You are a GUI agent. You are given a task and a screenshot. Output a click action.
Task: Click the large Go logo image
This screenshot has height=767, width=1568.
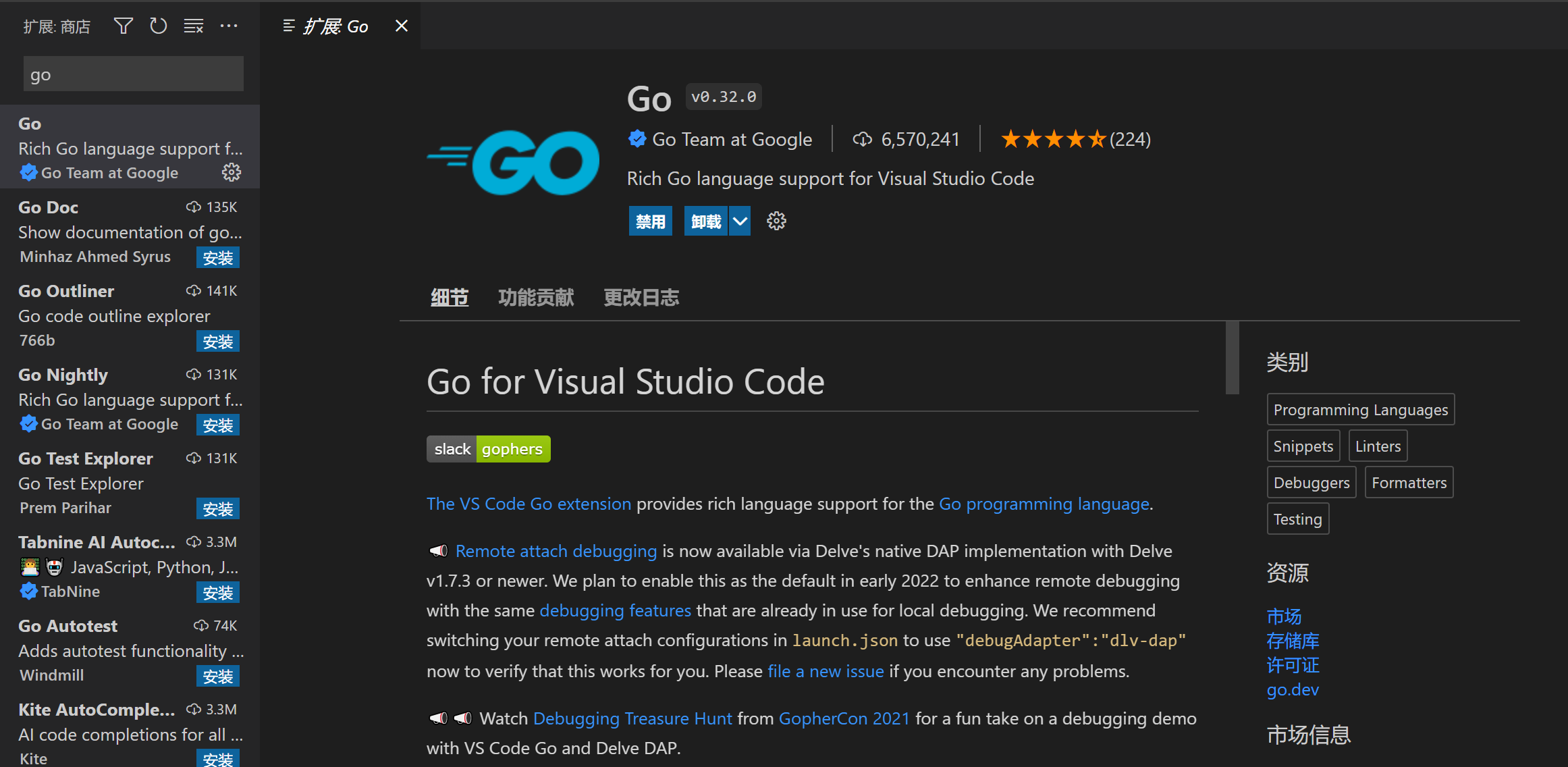514,163
